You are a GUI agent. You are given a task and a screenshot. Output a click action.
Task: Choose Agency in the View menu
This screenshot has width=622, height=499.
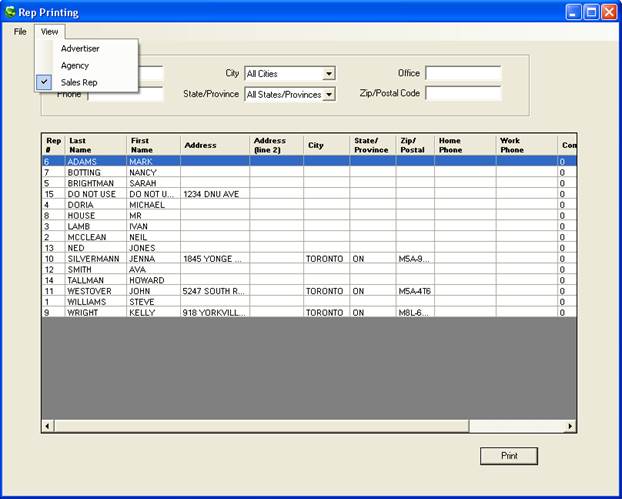click(x=75, y=65)
